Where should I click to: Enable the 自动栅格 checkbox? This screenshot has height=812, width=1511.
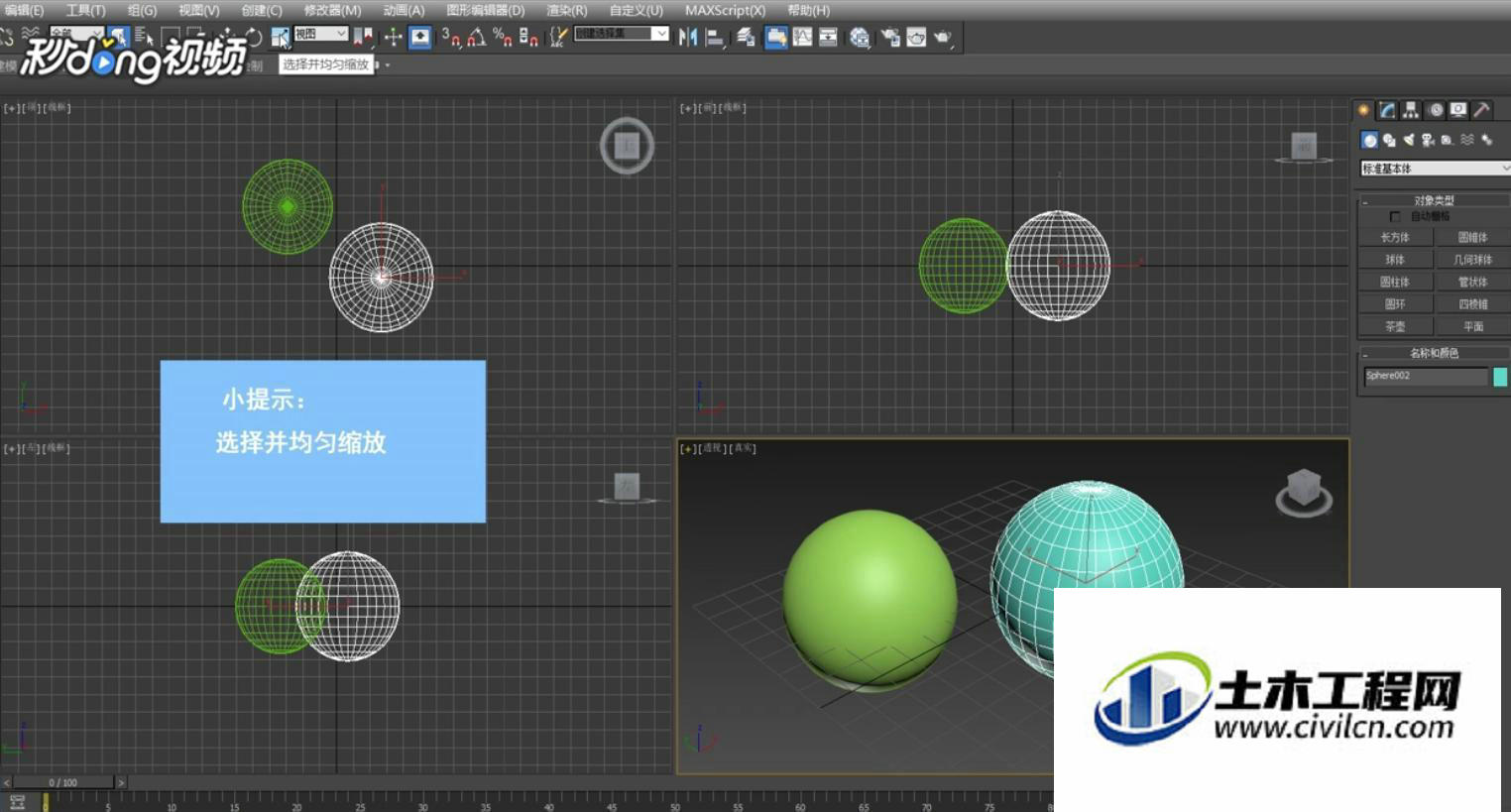pyautogui.click(x=1394, y=216)
